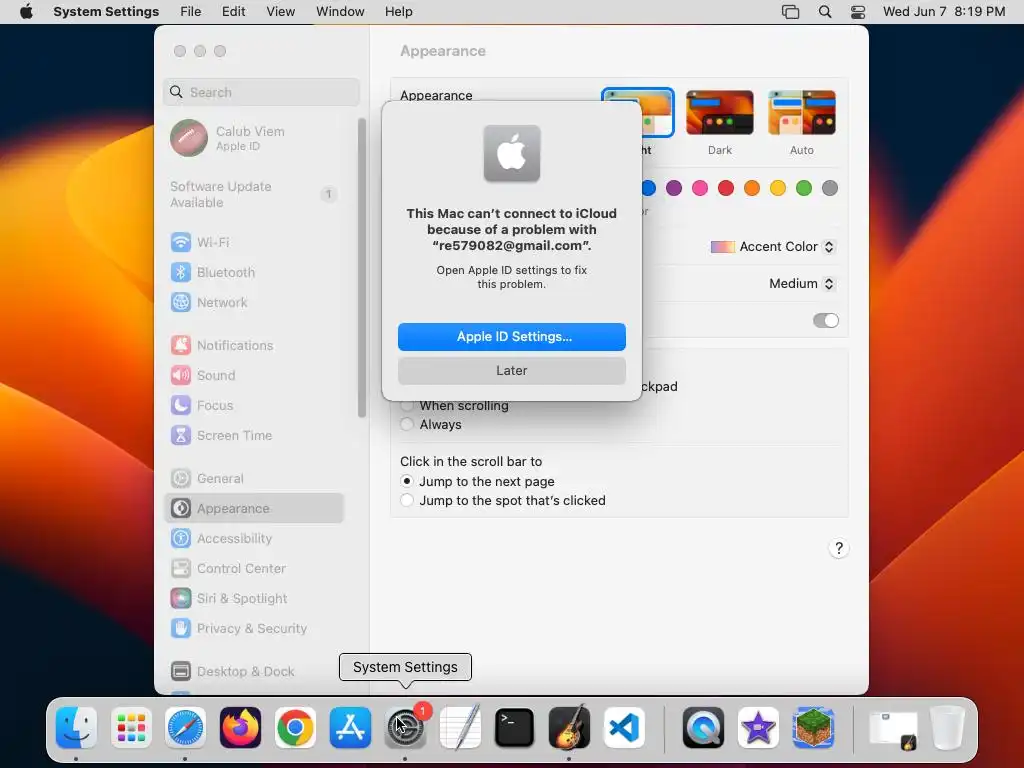Image resolution: width=1024 pixels, height=768 pixels.
Task: Open the View menu
Action: tap(281, 12)
